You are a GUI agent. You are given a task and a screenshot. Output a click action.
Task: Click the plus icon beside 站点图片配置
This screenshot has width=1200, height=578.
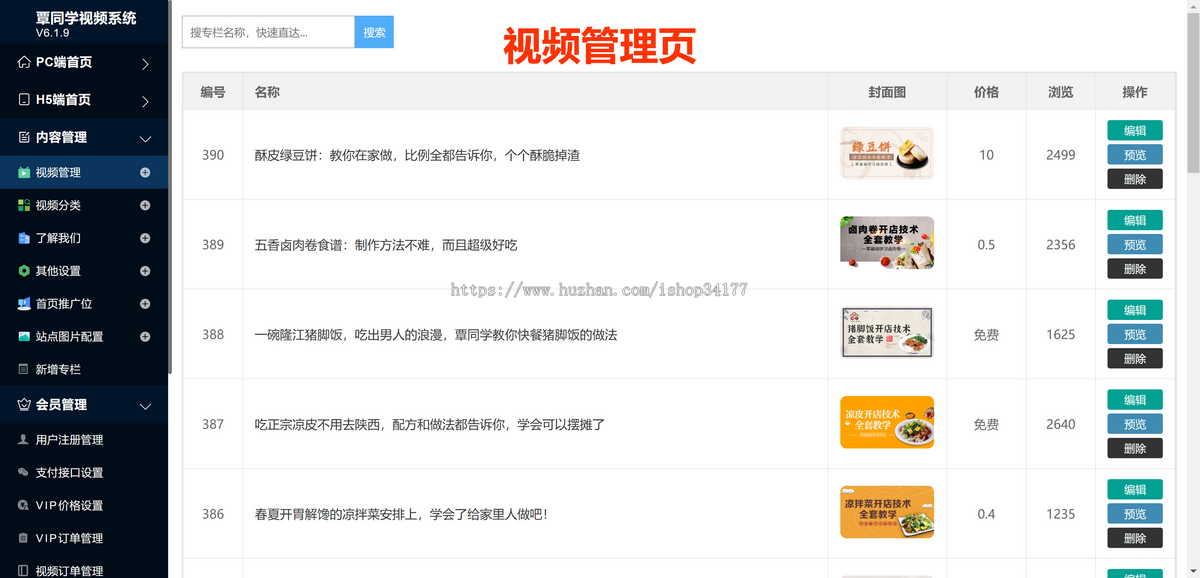pyautogui.click(x=145, y=337)
